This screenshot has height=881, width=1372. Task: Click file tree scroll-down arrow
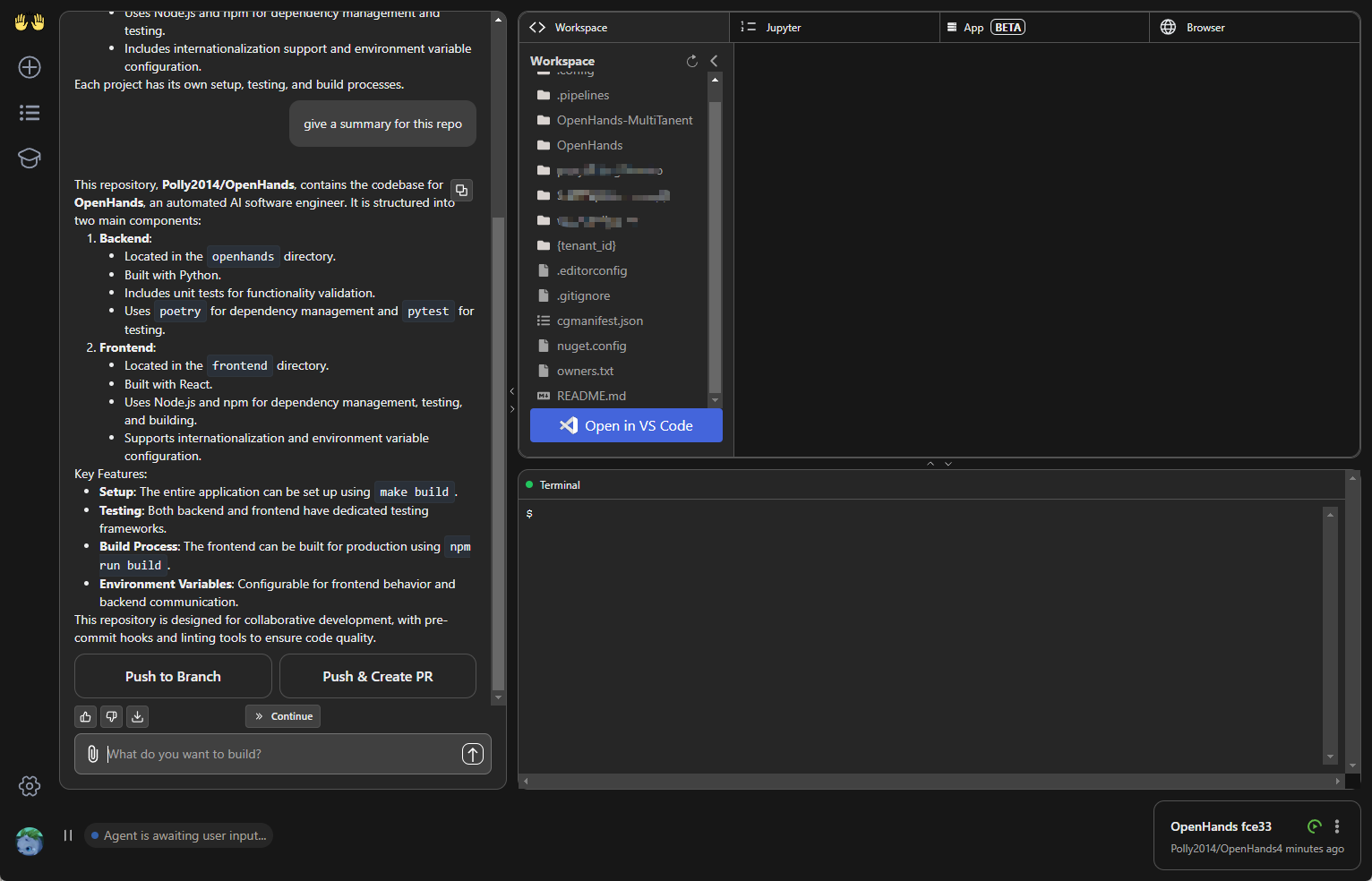pyautogui.click(x=715, y=400)
